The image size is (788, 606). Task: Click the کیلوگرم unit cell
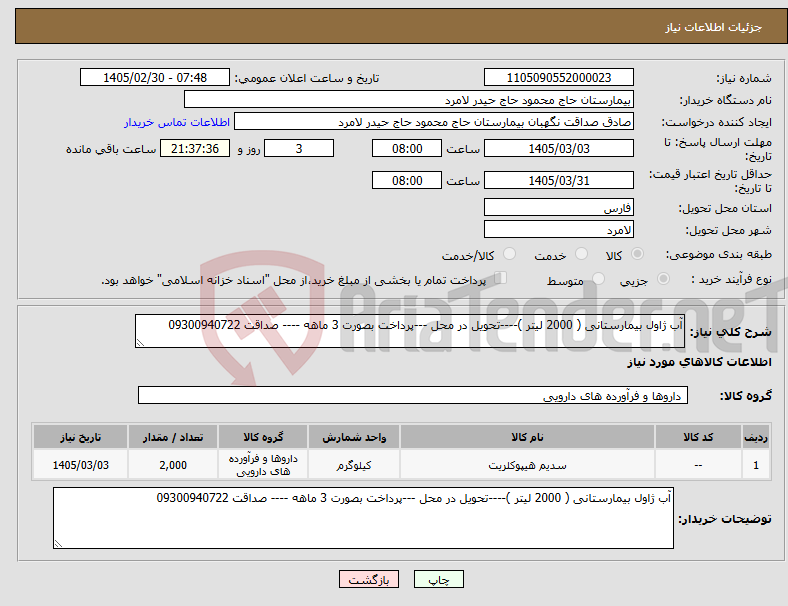coord(354,465)
